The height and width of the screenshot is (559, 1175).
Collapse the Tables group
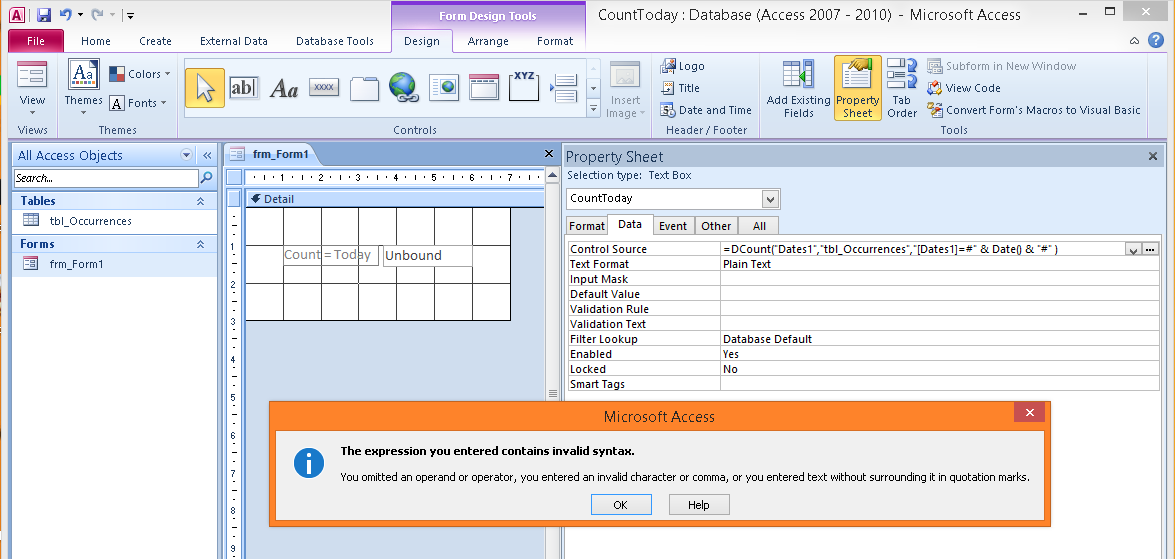click(200, 201)
